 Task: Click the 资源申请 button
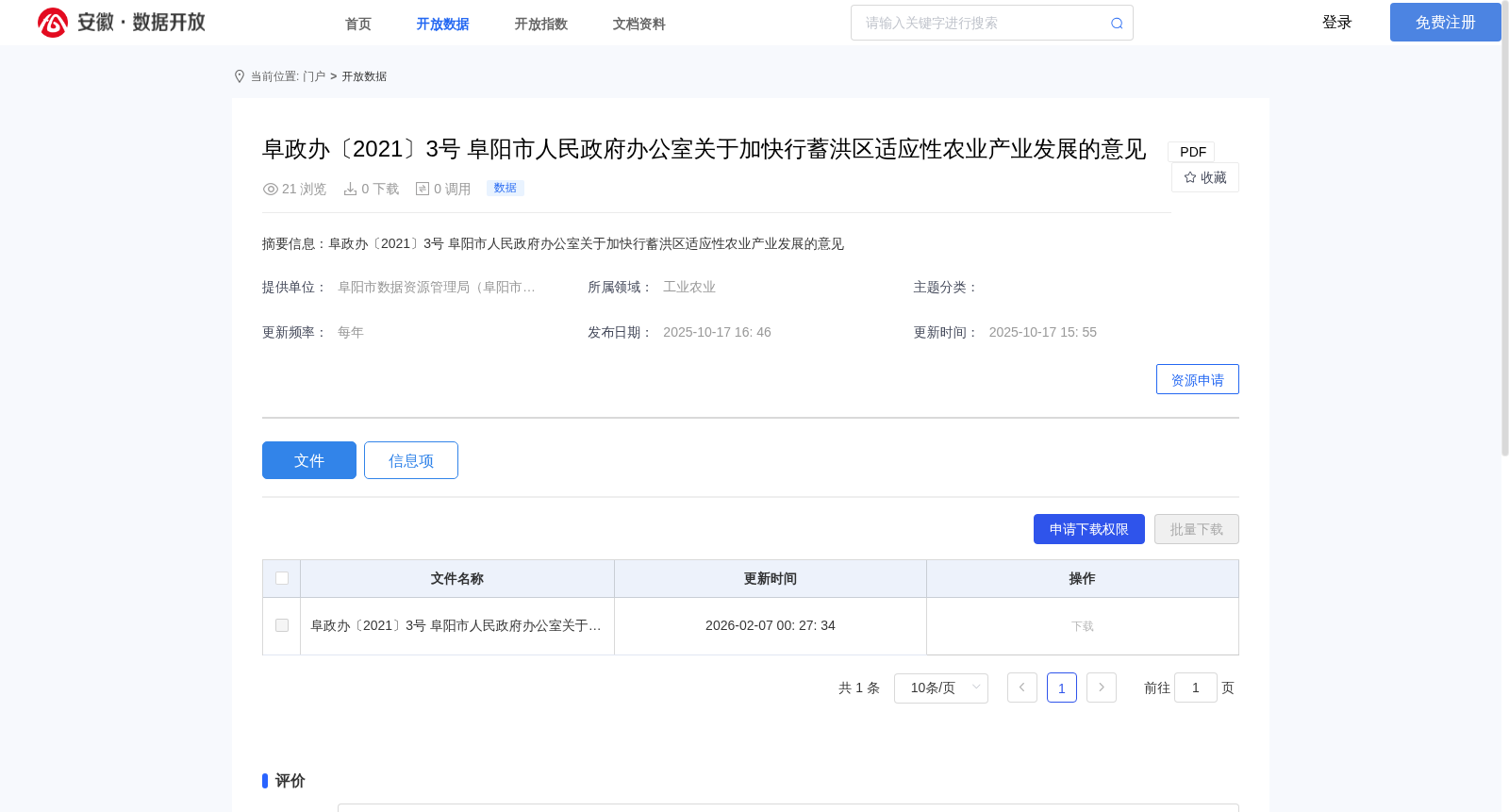coord(1198,379)
